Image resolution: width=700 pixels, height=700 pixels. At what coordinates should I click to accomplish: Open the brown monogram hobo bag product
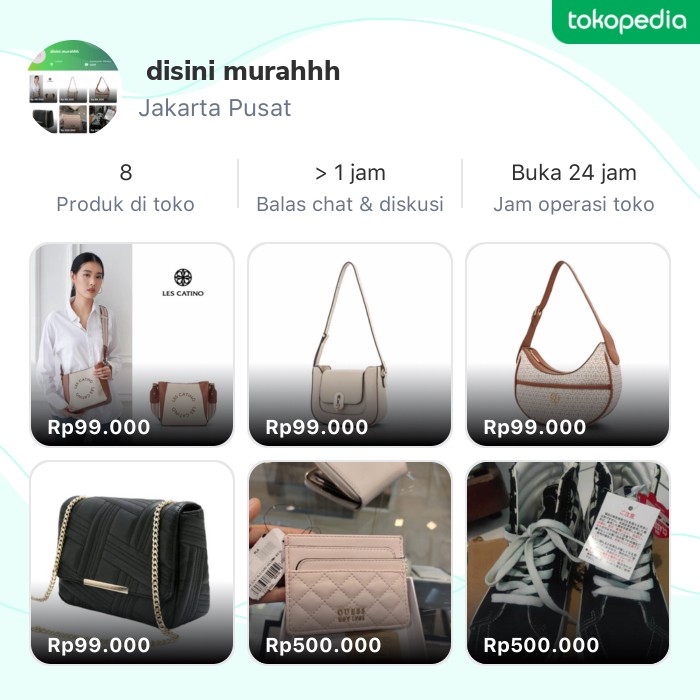(567, 344)
